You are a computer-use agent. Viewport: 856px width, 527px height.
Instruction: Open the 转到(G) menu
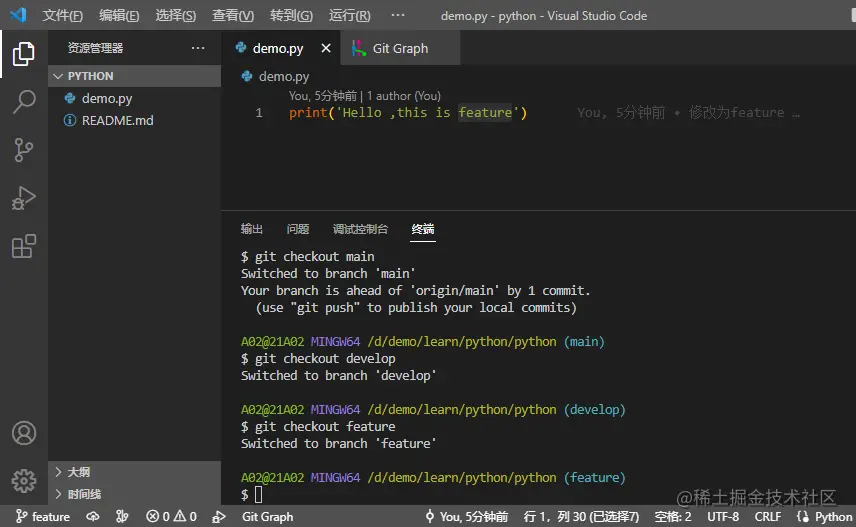point(291,15)
